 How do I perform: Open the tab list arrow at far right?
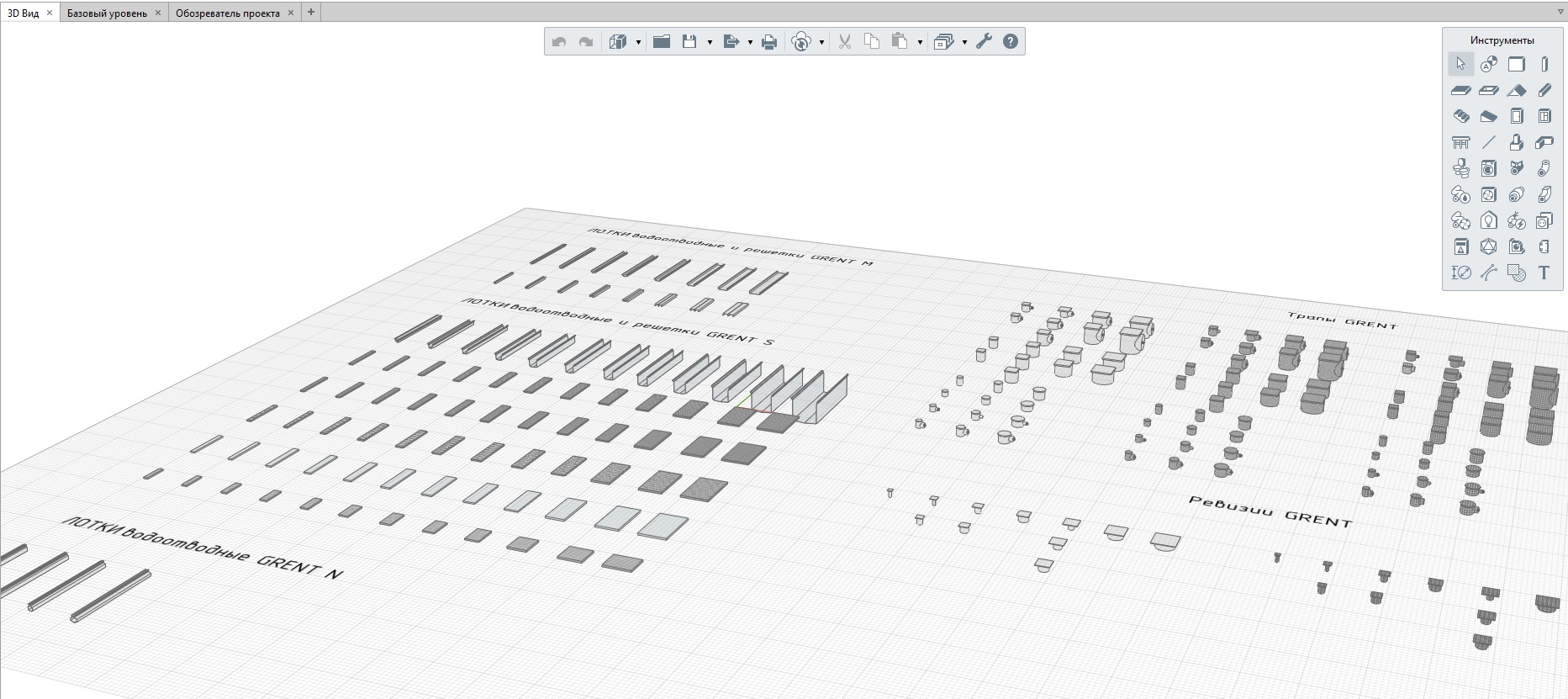(x=1561, y=12)
